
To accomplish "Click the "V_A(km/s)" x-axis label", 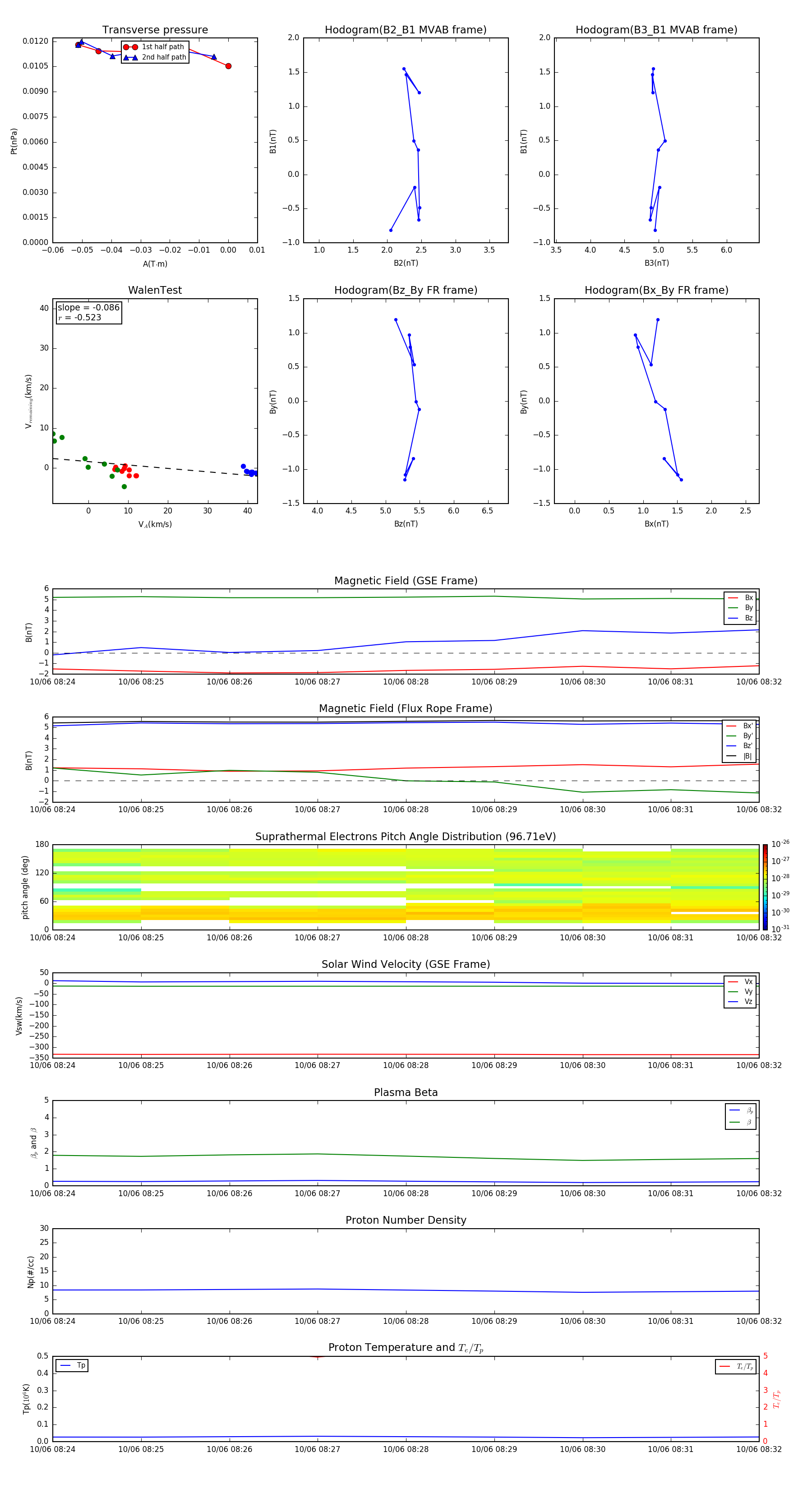I will (x=155, y=524).
